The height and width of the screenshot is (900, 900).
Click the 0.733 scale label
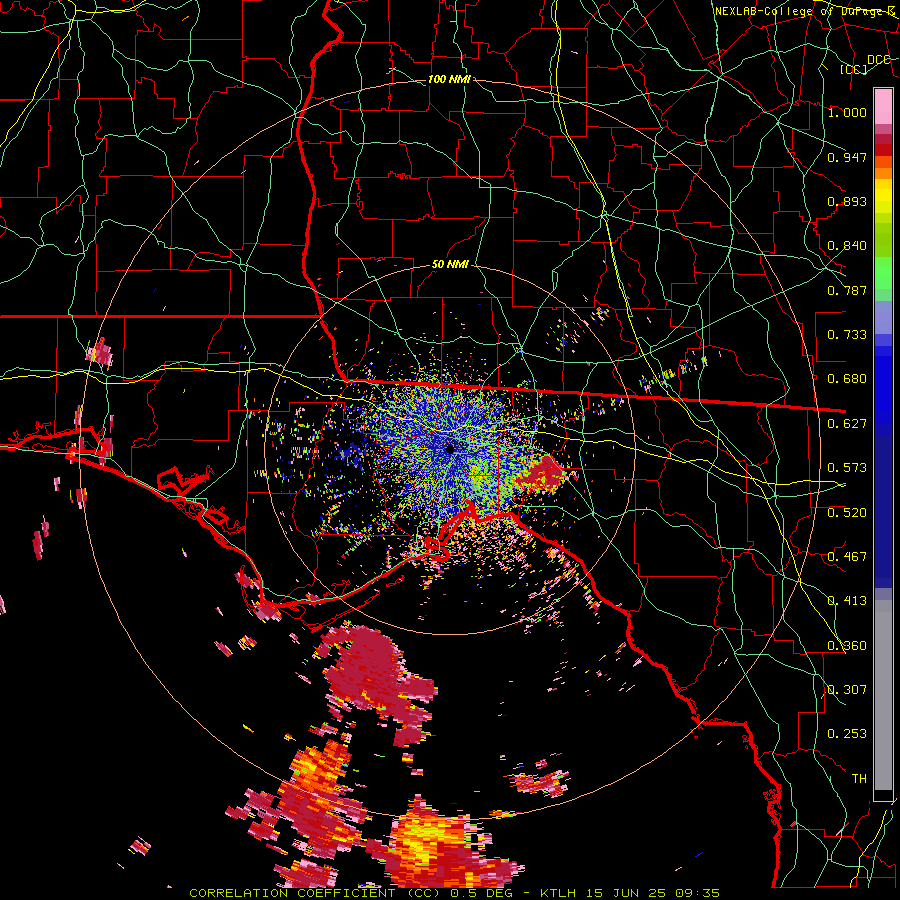coord(847,335)
